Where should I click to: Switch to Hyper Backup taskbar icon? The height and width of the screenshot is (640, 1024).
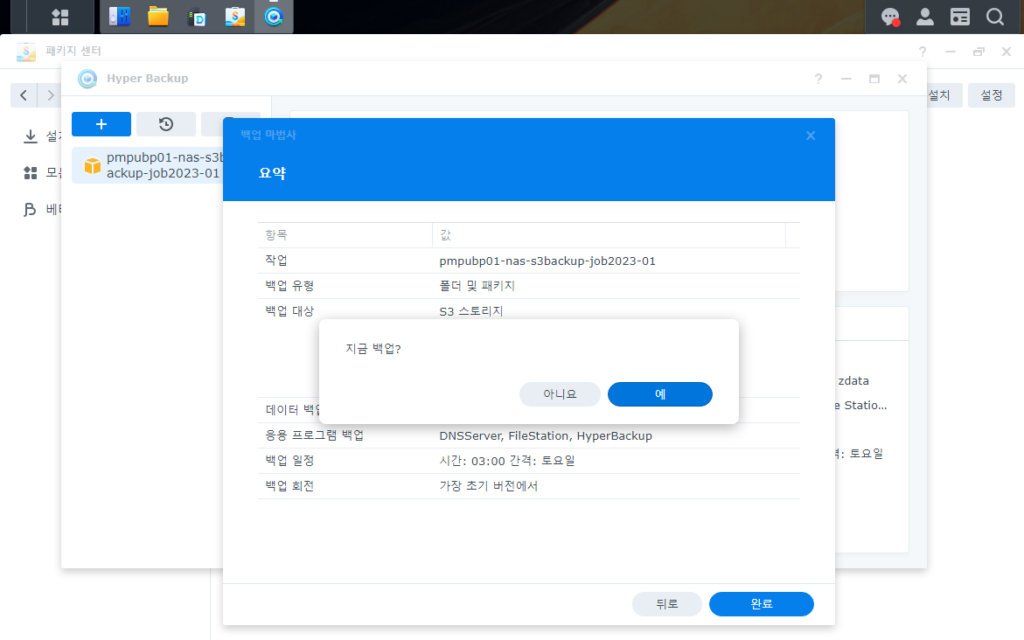[274, 16]
